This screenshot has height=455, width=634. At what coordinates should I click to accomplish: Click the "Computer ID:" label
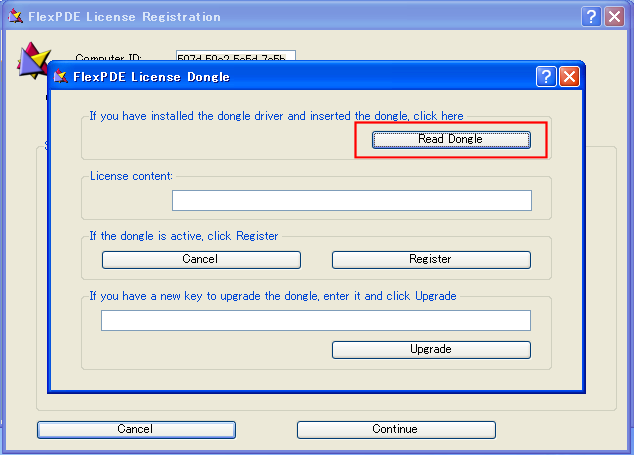(109, 59)
